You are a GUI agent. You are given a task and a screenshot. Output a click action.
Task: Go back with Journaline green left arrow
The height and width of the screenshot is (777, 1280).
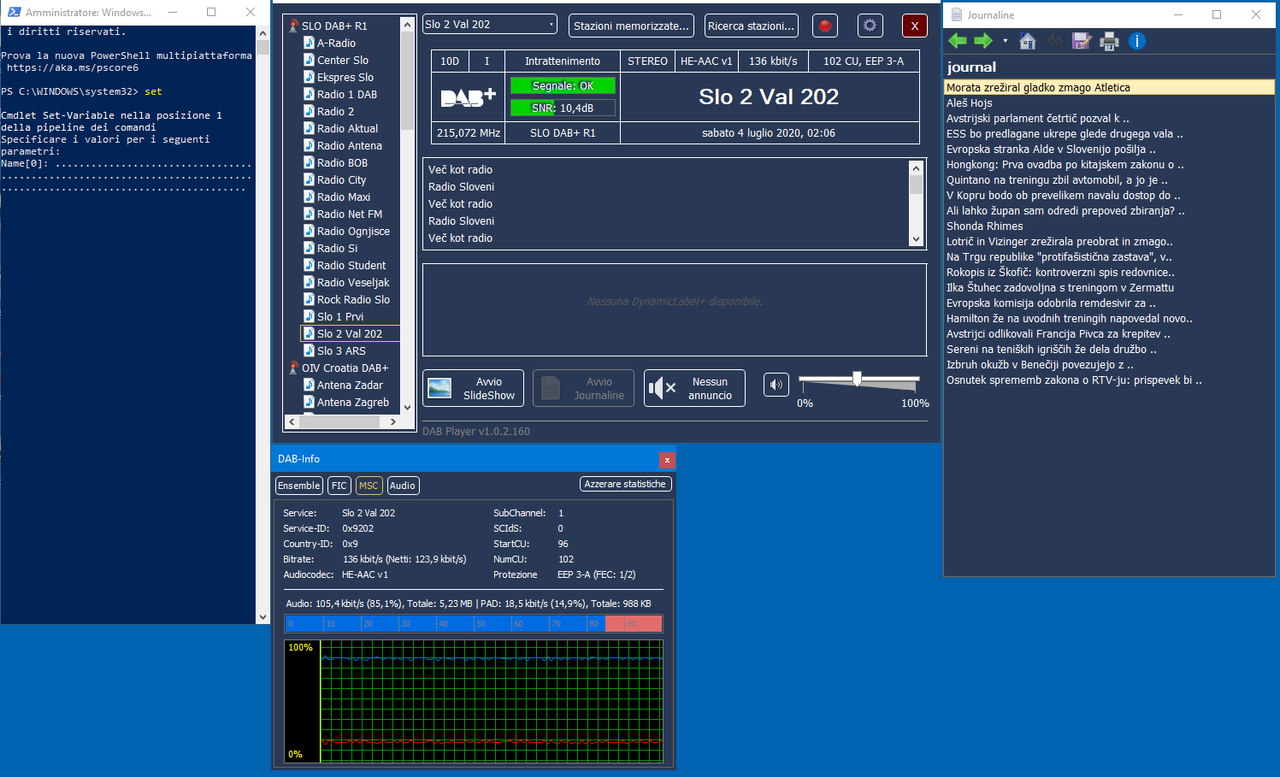[958, 41]
